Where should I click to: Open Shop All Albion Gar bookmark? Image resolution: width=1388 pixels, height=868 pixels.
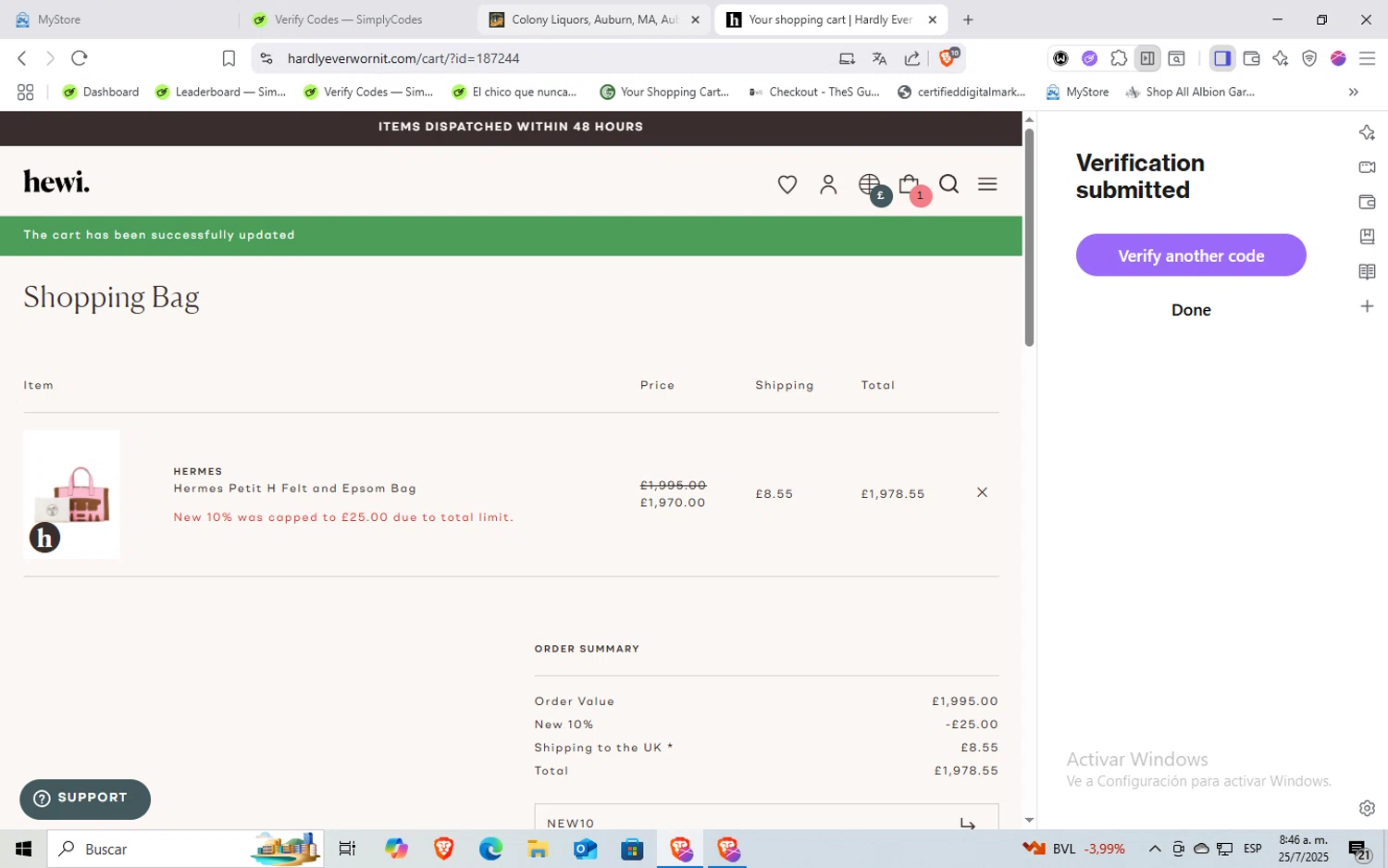click(1190, 92)
